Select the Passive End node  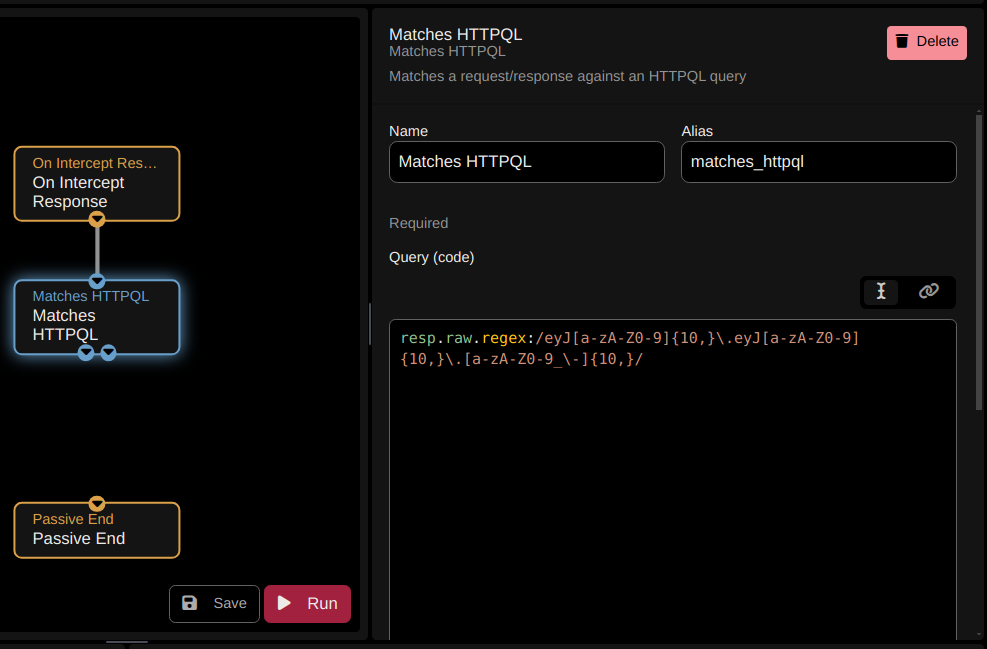[x=97, y=530]
